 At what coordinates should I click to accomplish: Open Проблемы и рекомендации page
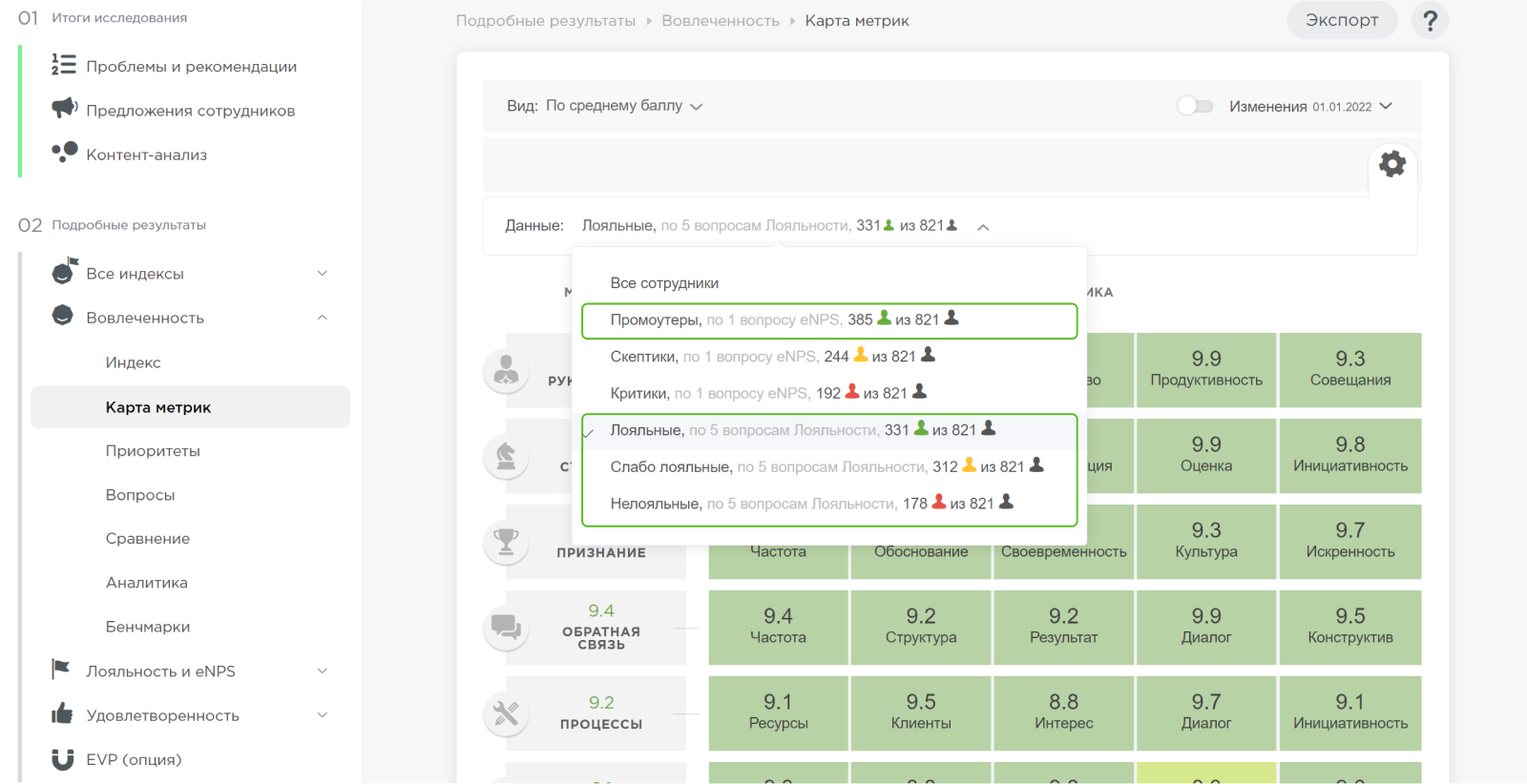pyautogui.click(x=191, y=67)
